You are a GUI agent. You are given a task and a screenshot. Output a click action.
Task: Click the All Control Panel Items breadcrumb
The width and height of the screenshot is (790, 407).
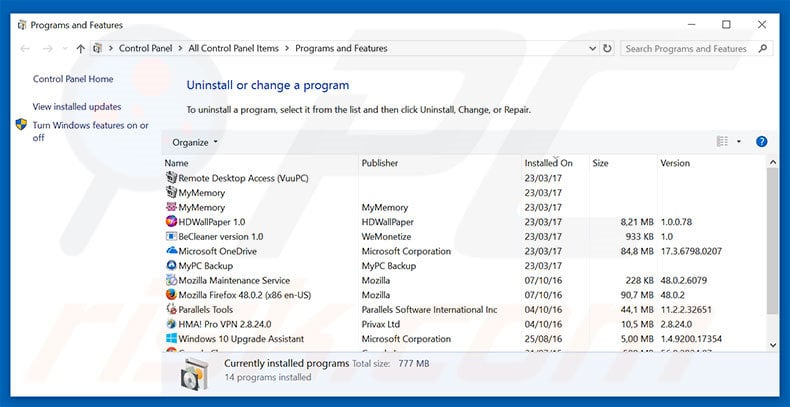(233, 49)
